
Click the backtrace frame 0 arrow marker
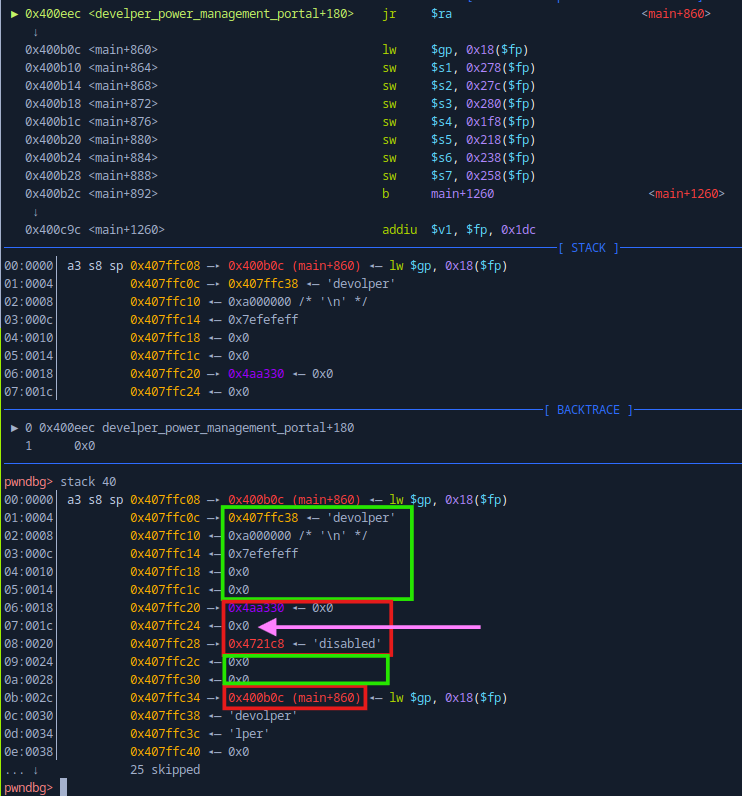[14, 428]
